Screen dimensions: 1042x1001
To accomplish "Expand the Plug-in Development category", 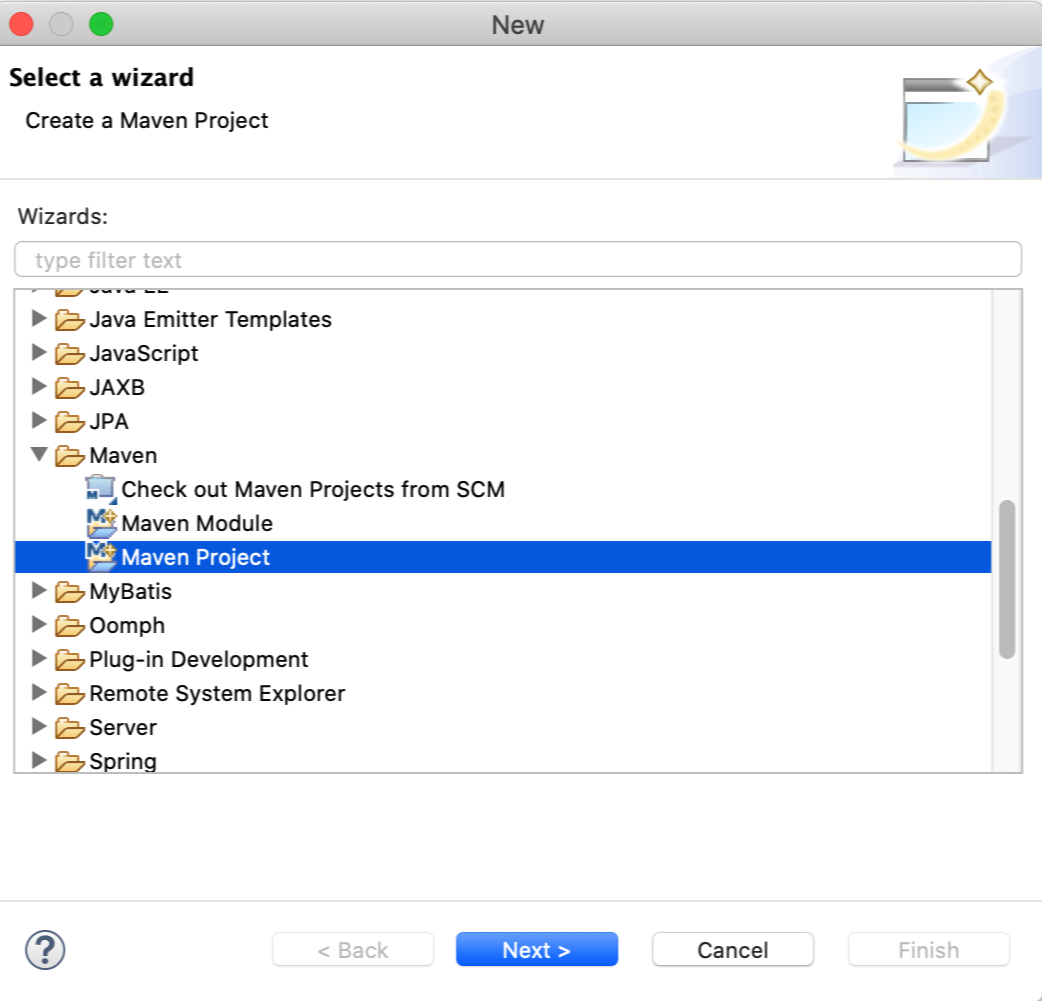I will 39,658.
